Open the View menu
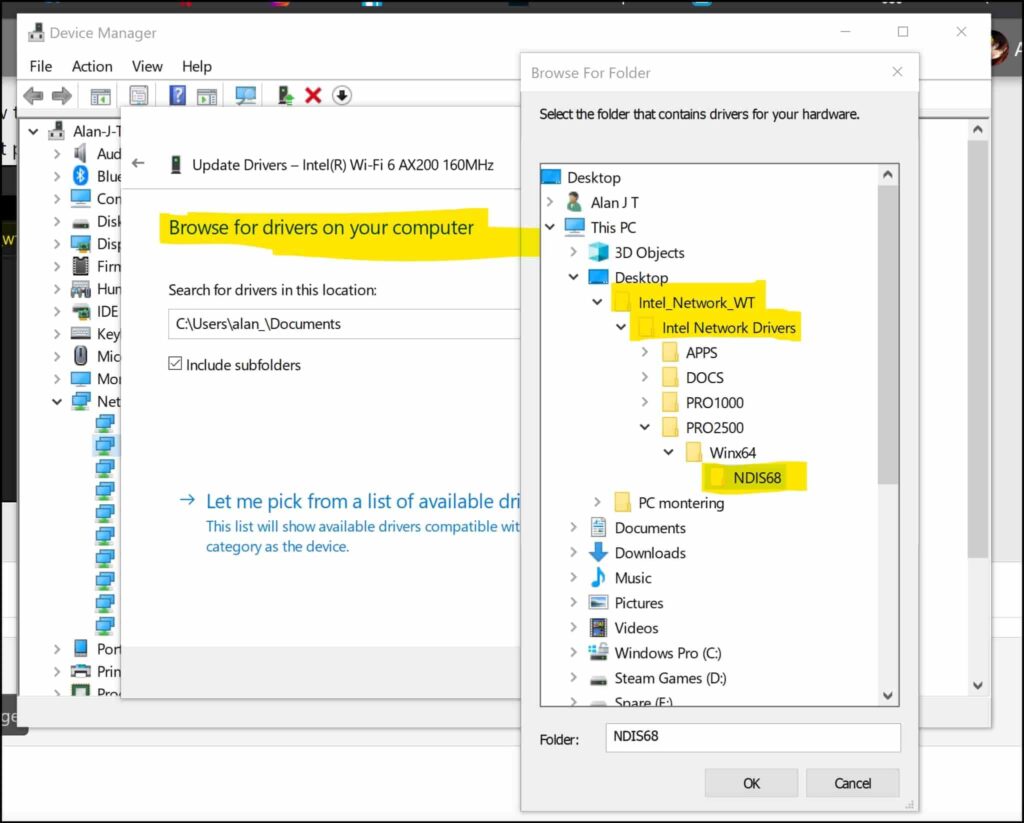This screenshot has height=823, width=1024. (x=147, y=66)
